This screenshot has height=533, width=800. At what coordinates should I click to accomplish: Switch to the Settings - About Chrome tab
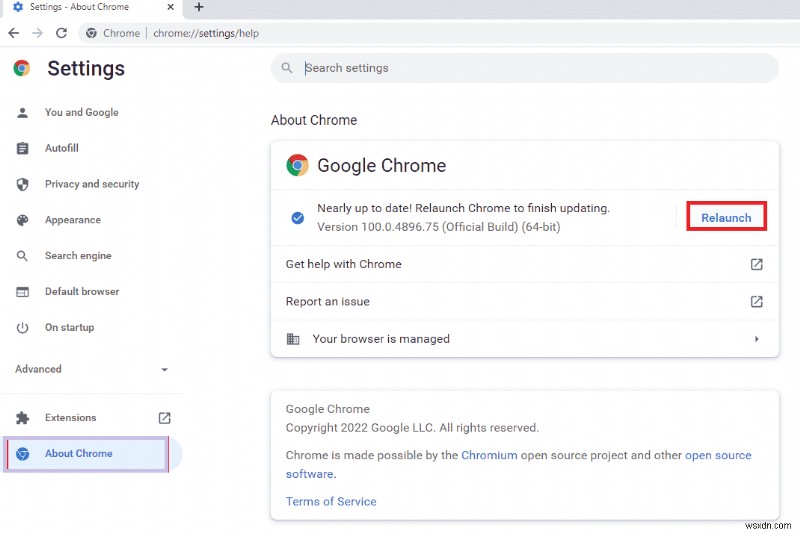tap(85, 7)
